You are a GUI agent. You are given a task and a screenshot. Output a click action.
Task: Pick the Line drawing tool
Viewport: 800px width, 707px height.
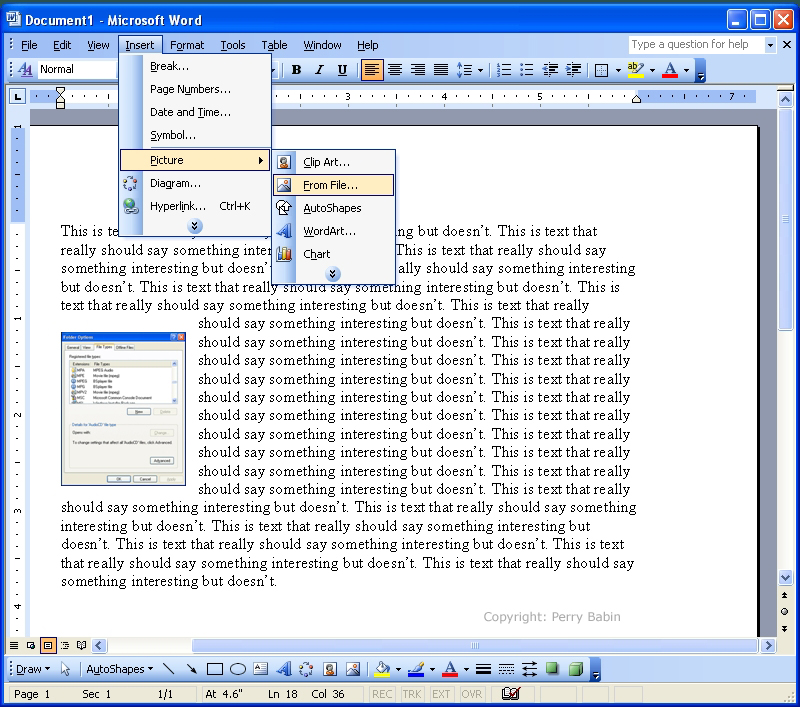click(168, 669)
